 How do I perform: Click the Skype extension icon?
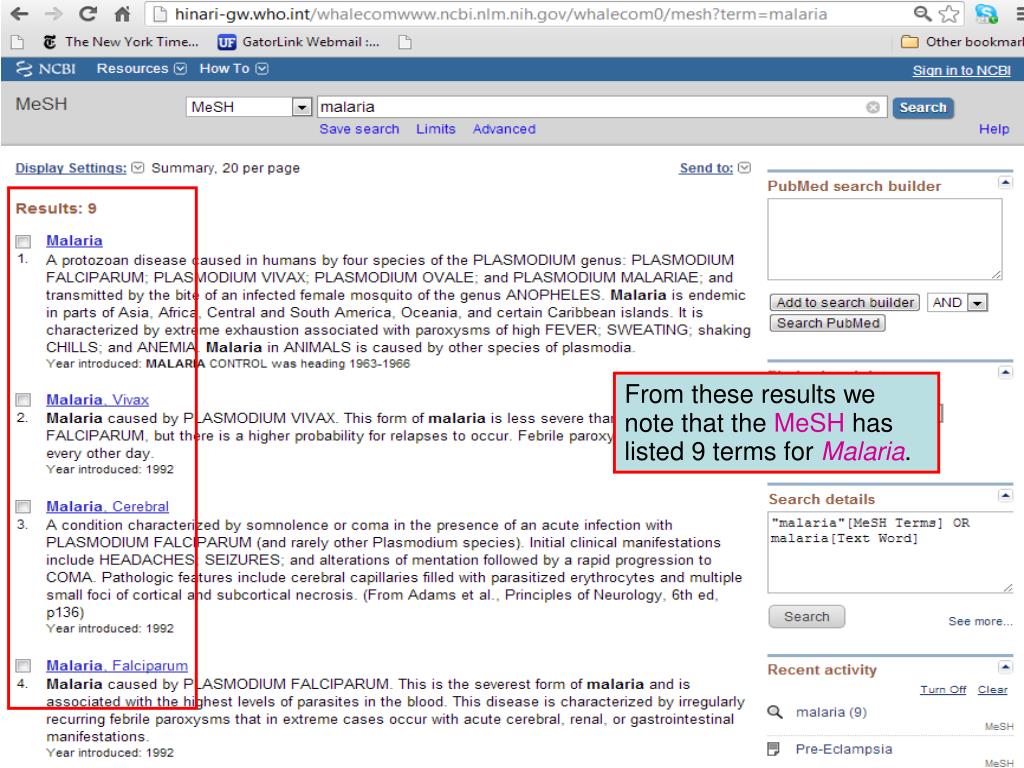pos(986,13)
